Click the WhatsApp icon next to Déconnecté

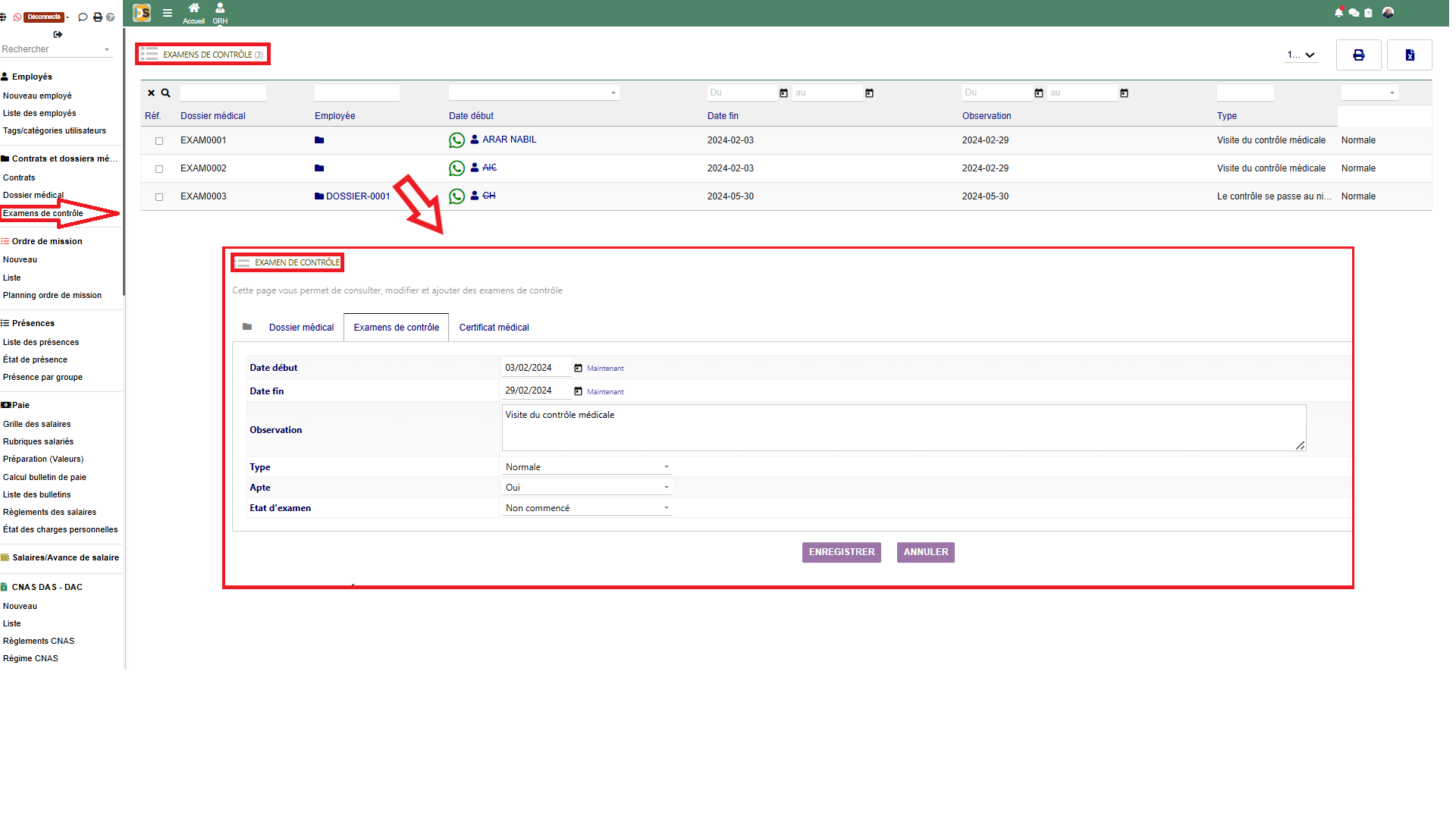[17, 17]
